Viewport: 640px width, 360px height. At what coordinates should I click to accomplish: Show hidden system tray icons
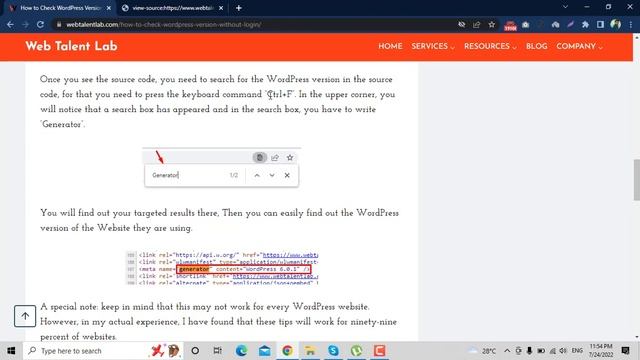pyautogui.click(x=507, y=351)
